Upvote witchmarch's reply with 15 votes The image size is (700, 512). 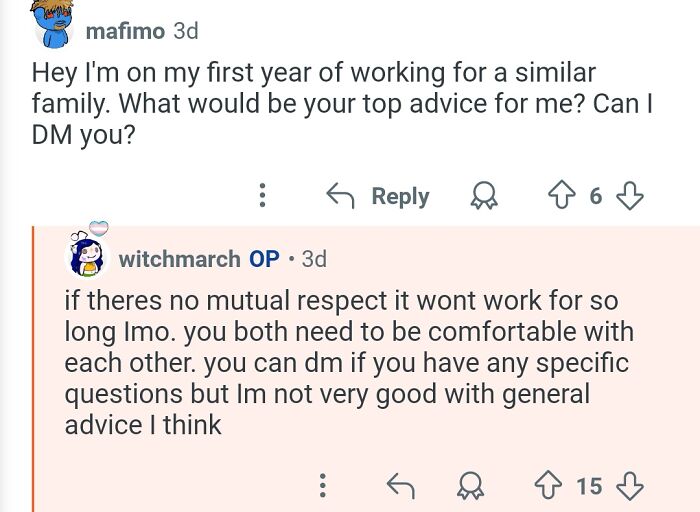point(547,486)
